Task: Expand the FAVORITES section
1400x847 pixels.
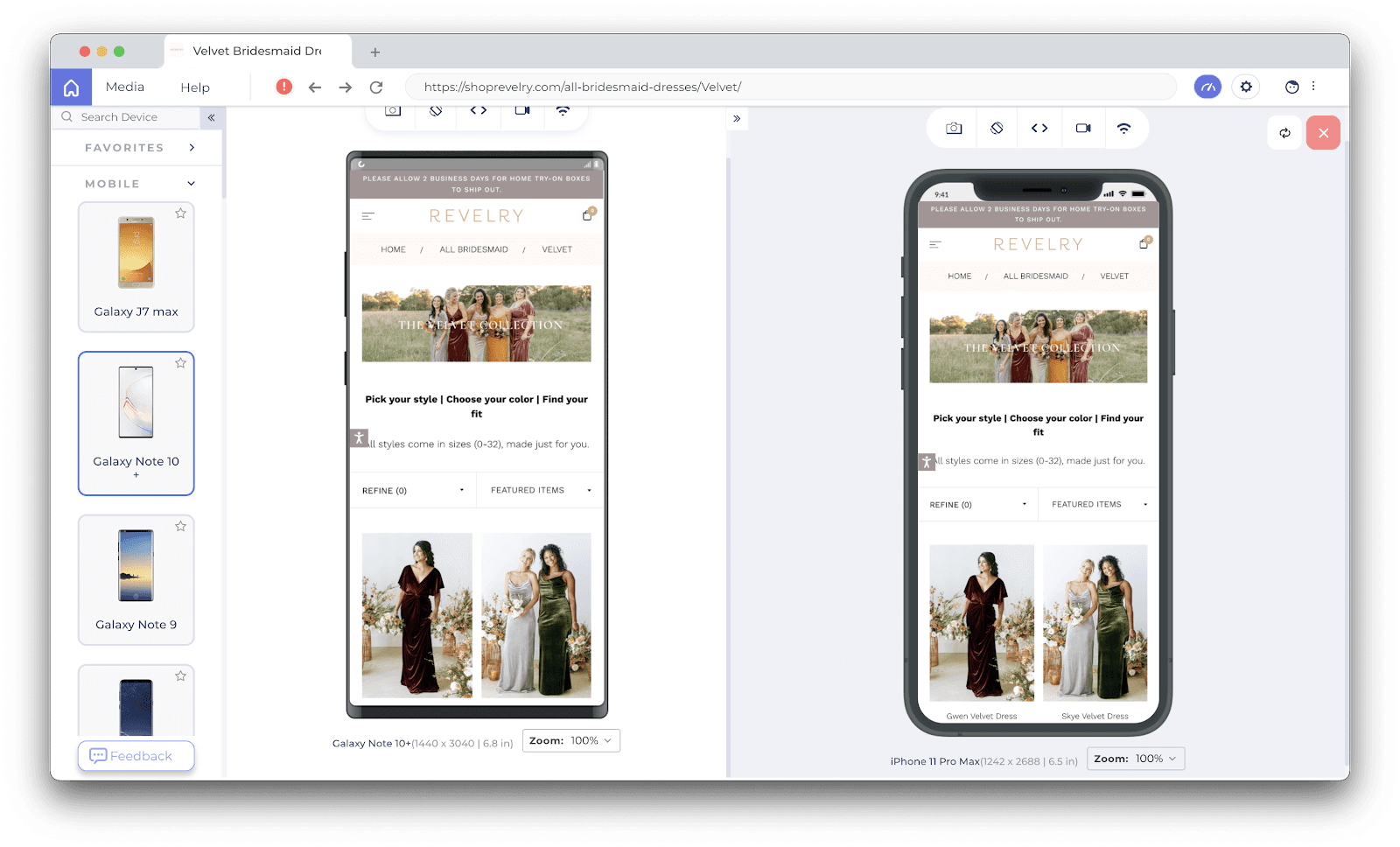Action: [192, 148]
